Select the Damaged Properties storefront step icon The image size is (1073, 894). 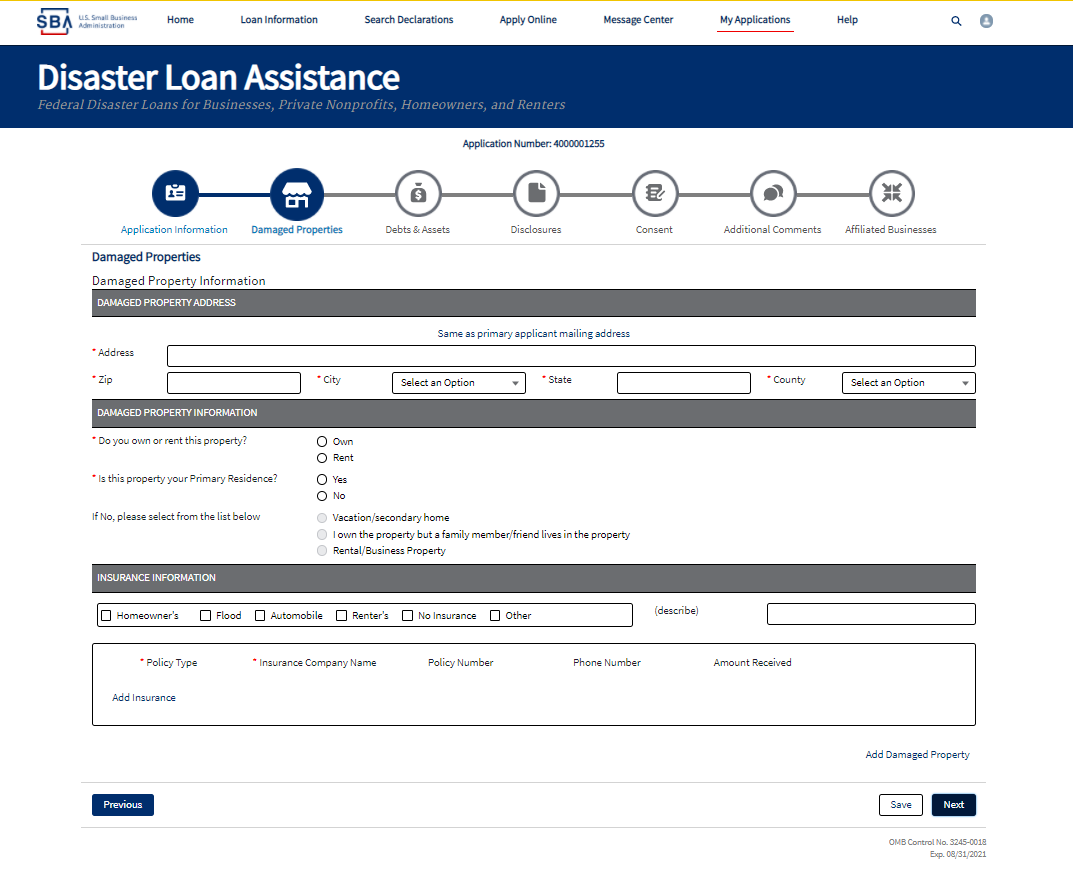point(297,194)
